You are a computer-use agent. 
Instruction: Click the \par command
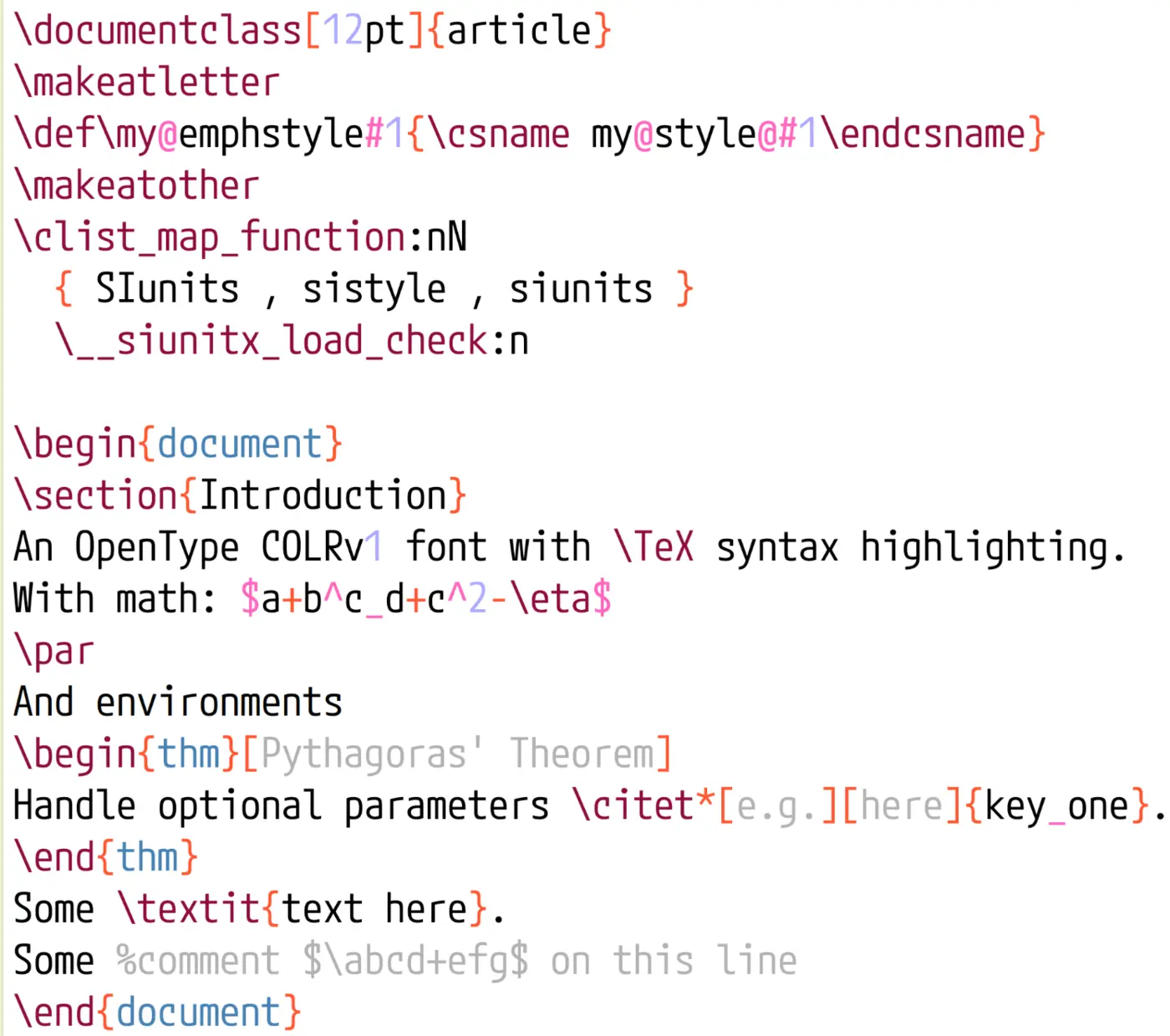point(53,649)
